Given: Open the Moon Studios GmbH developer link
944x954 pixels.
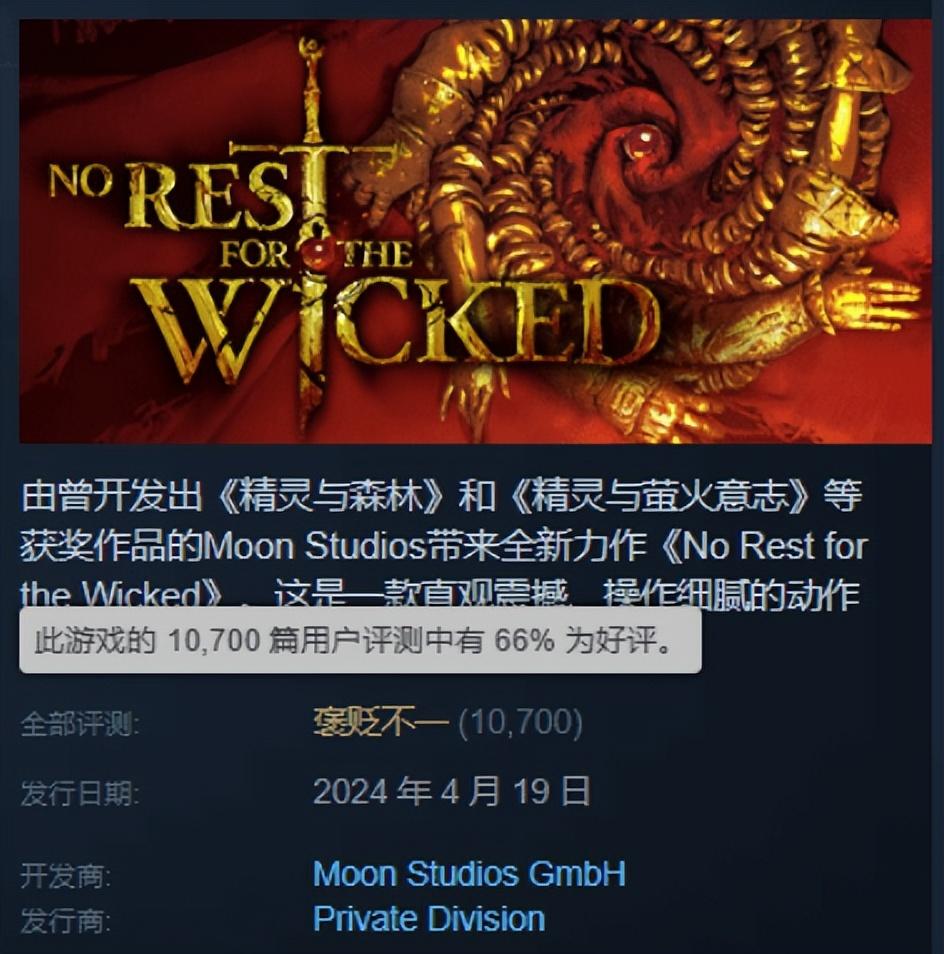Looking at the screenshot, I should [x=469, y=874].
